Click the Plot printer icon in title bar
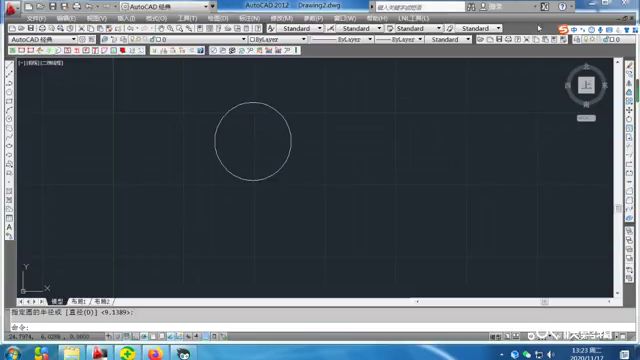The image size is (640, 360). click(x=76, y=7)
